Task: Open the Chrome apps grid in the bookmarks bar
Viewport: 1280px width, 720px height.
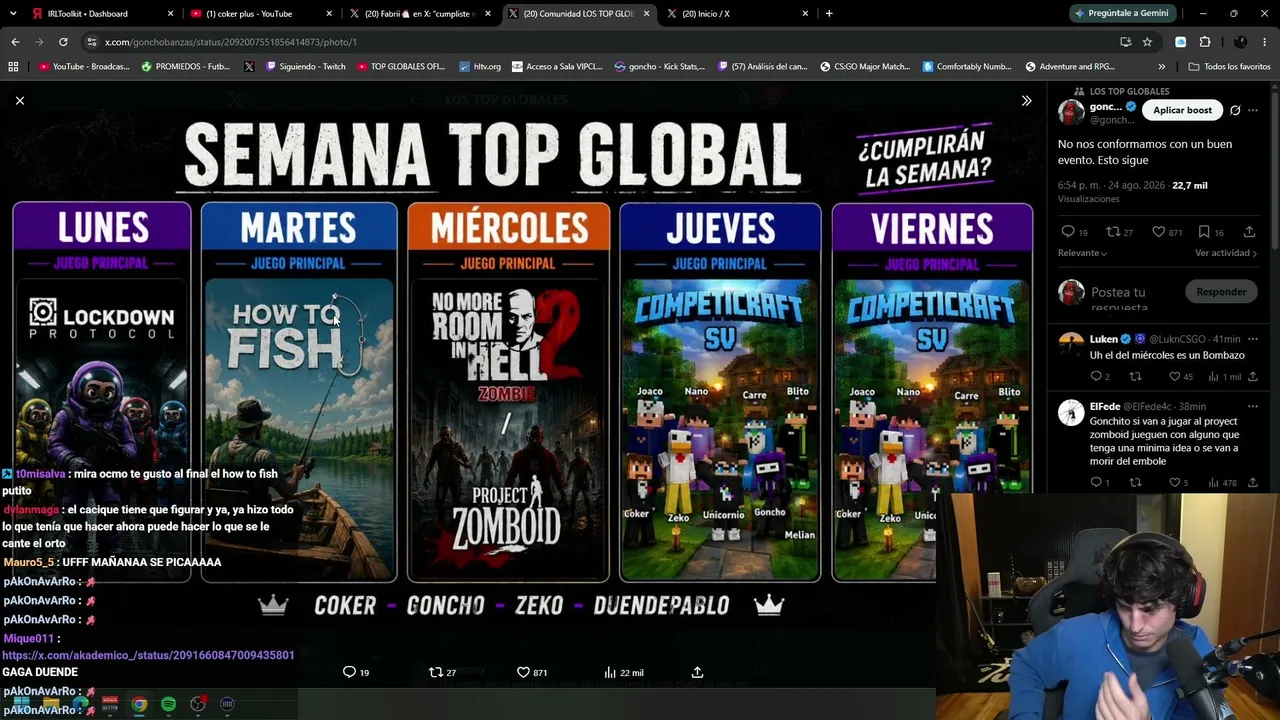Action: click(13, 67)
